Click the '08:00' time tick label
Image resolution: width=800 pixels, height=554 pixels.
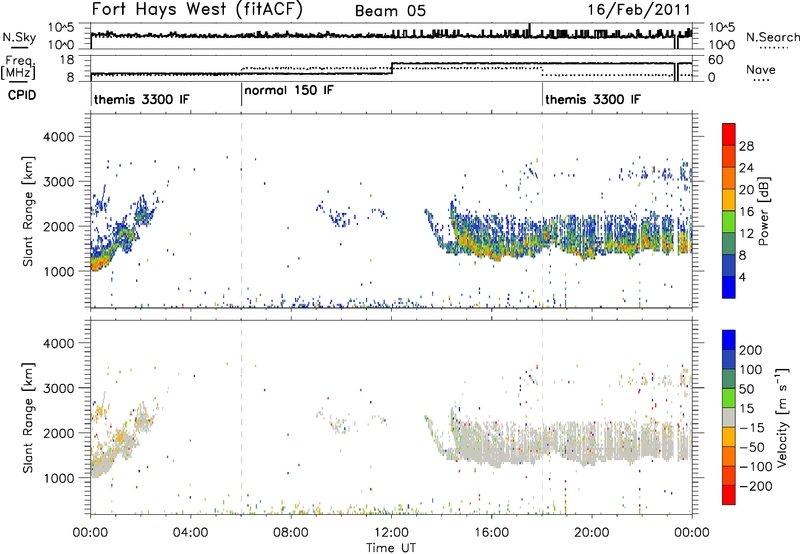click(x=291, y=533)
